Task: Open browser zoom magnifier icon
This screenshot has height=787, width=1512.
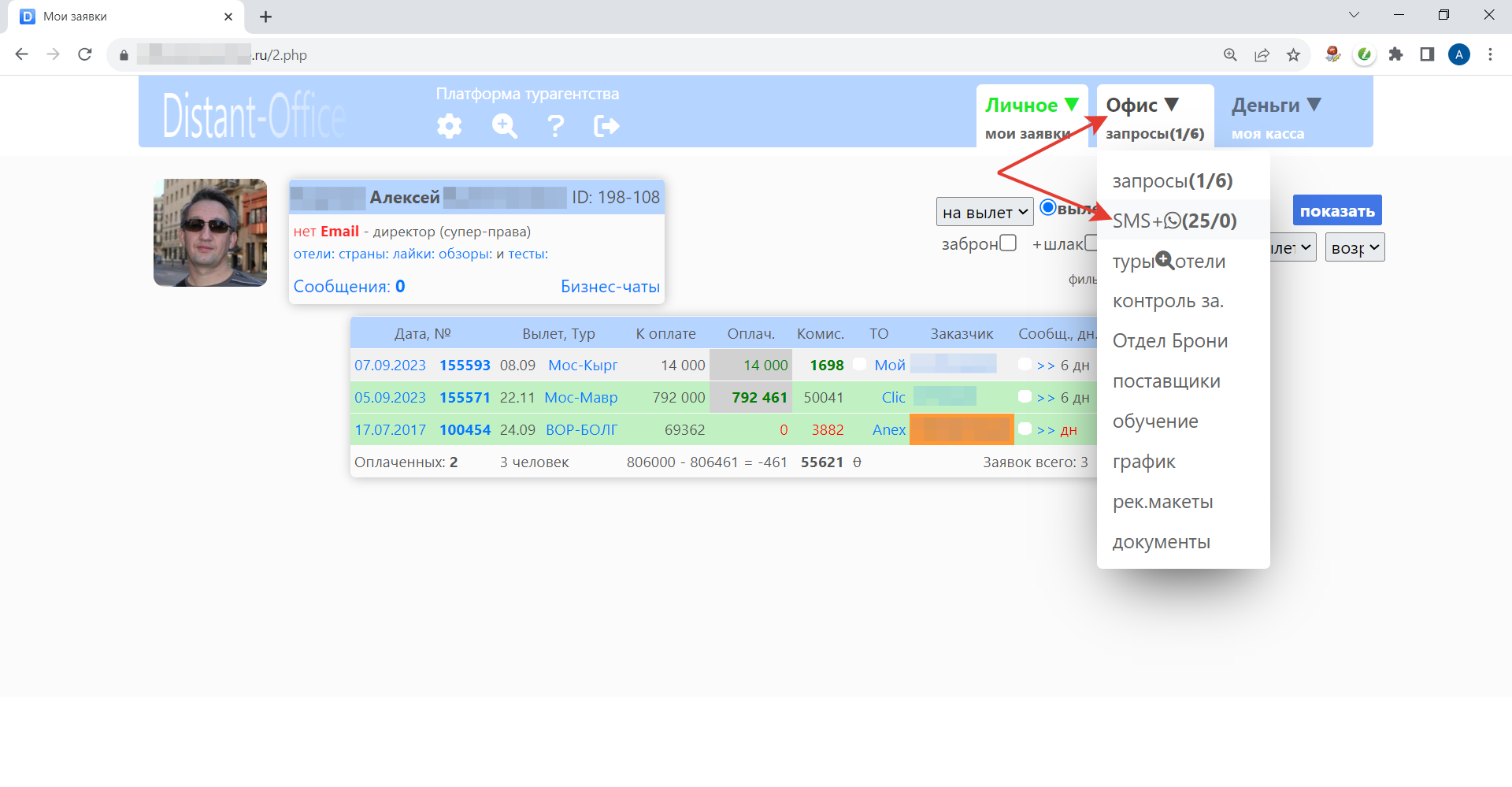Action: pyautogui.click(x=1230, y=54)
